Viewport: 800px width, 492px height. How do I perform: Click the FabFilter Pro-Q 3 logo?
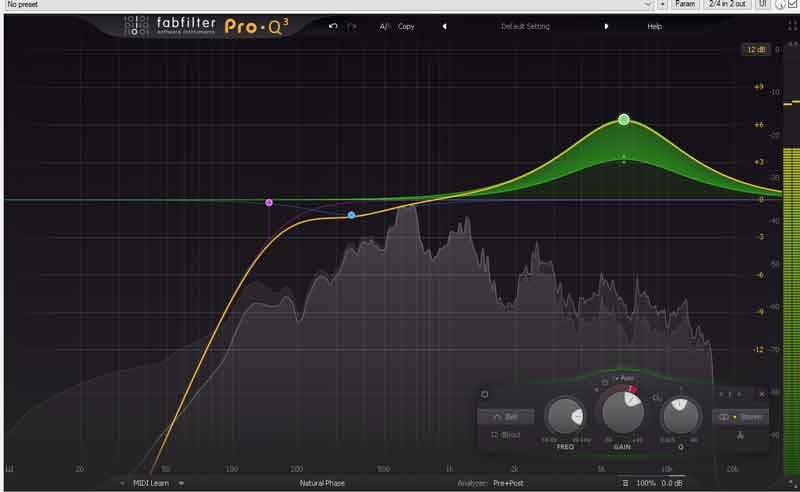[x=206, y=26]
